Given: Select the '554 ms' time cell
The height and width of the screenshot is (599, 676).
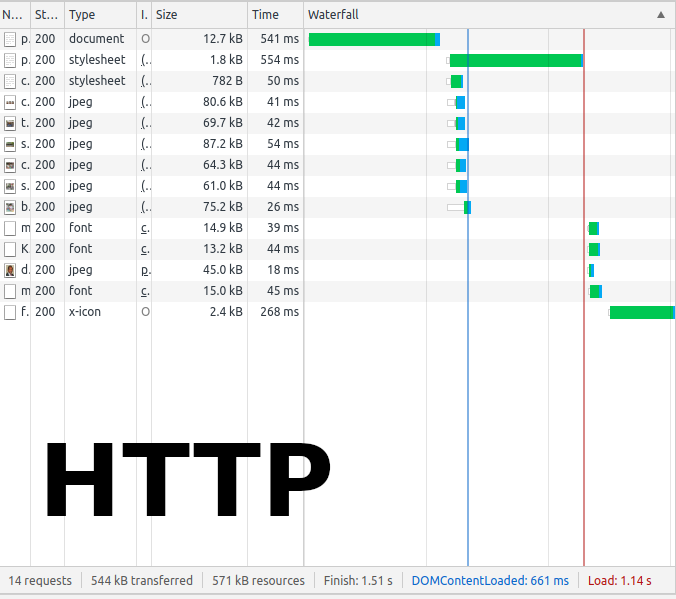Looking at the screenshot, I should point(279,60).
